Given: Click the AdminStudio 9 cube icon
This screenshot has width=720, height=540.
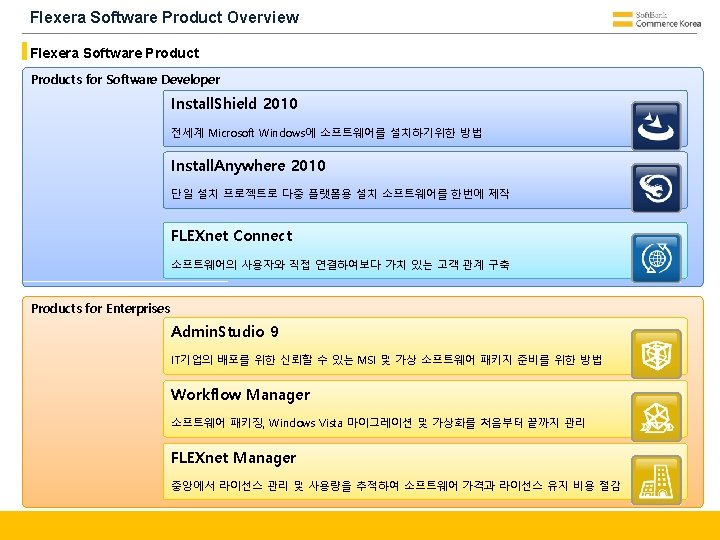Looking at the screenshot, I should [656, 354].
